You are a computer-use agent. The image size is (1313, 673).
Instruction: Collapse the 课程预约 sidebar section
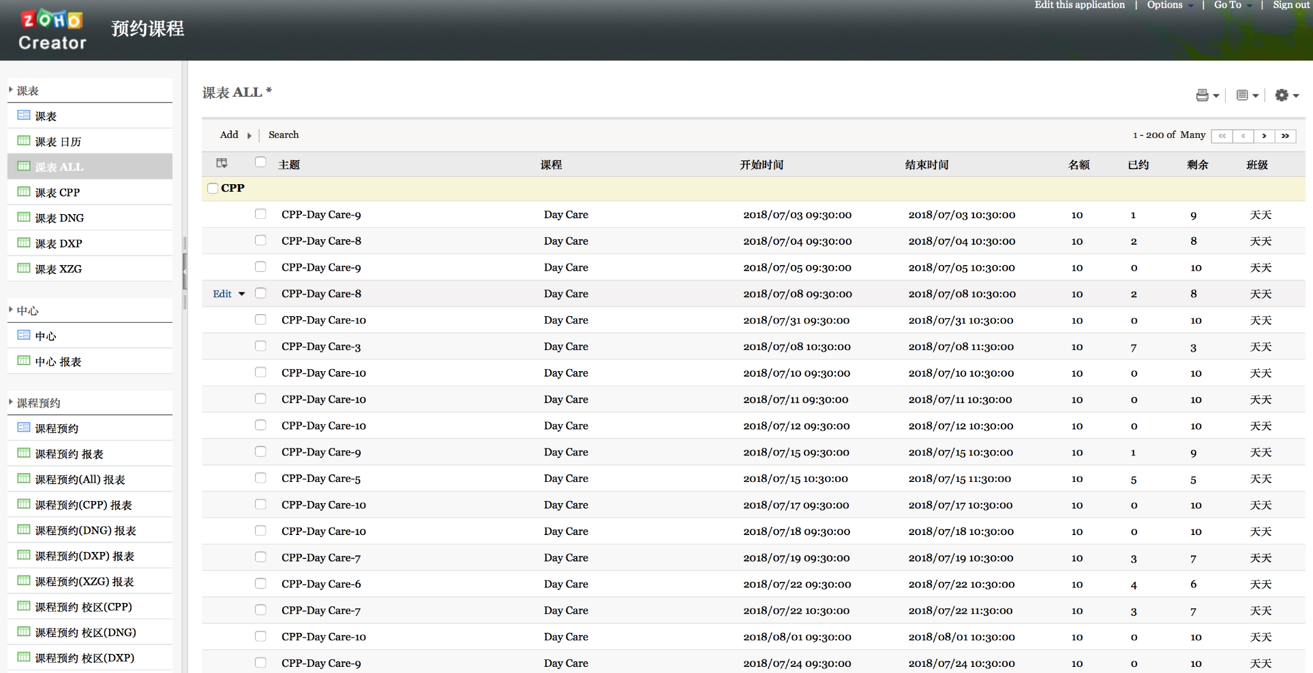pos(11,402)
